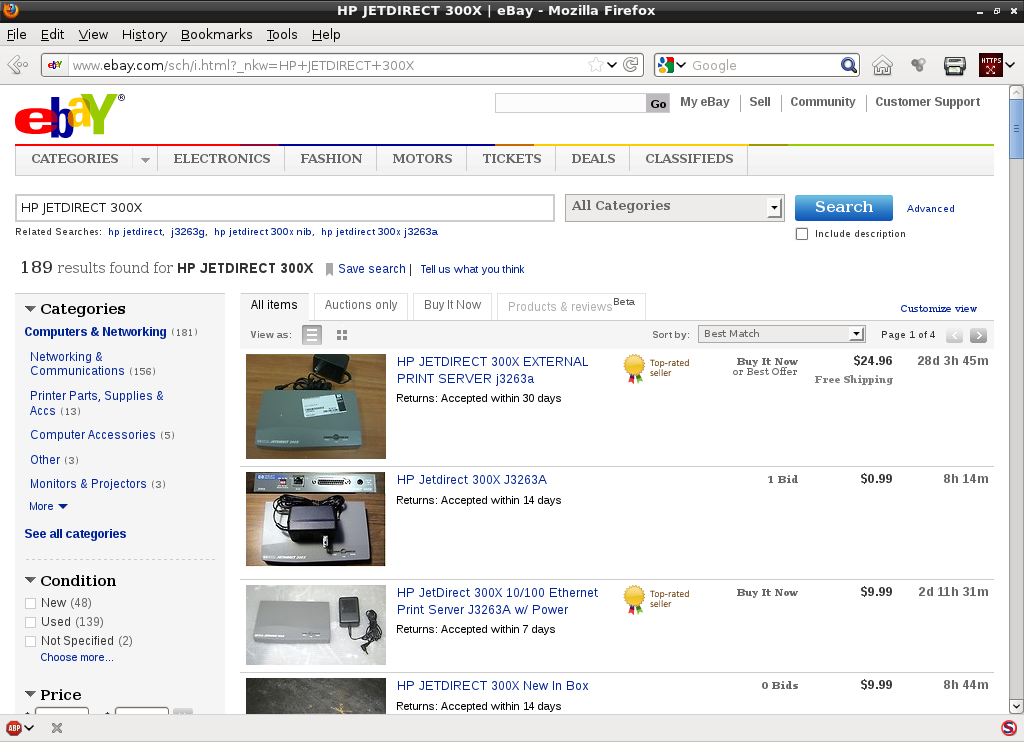Image resolution: width=1024 pixels, height=742 pixels.
Task: Click the printer icon in the toolbar
Action: point(955,65)
